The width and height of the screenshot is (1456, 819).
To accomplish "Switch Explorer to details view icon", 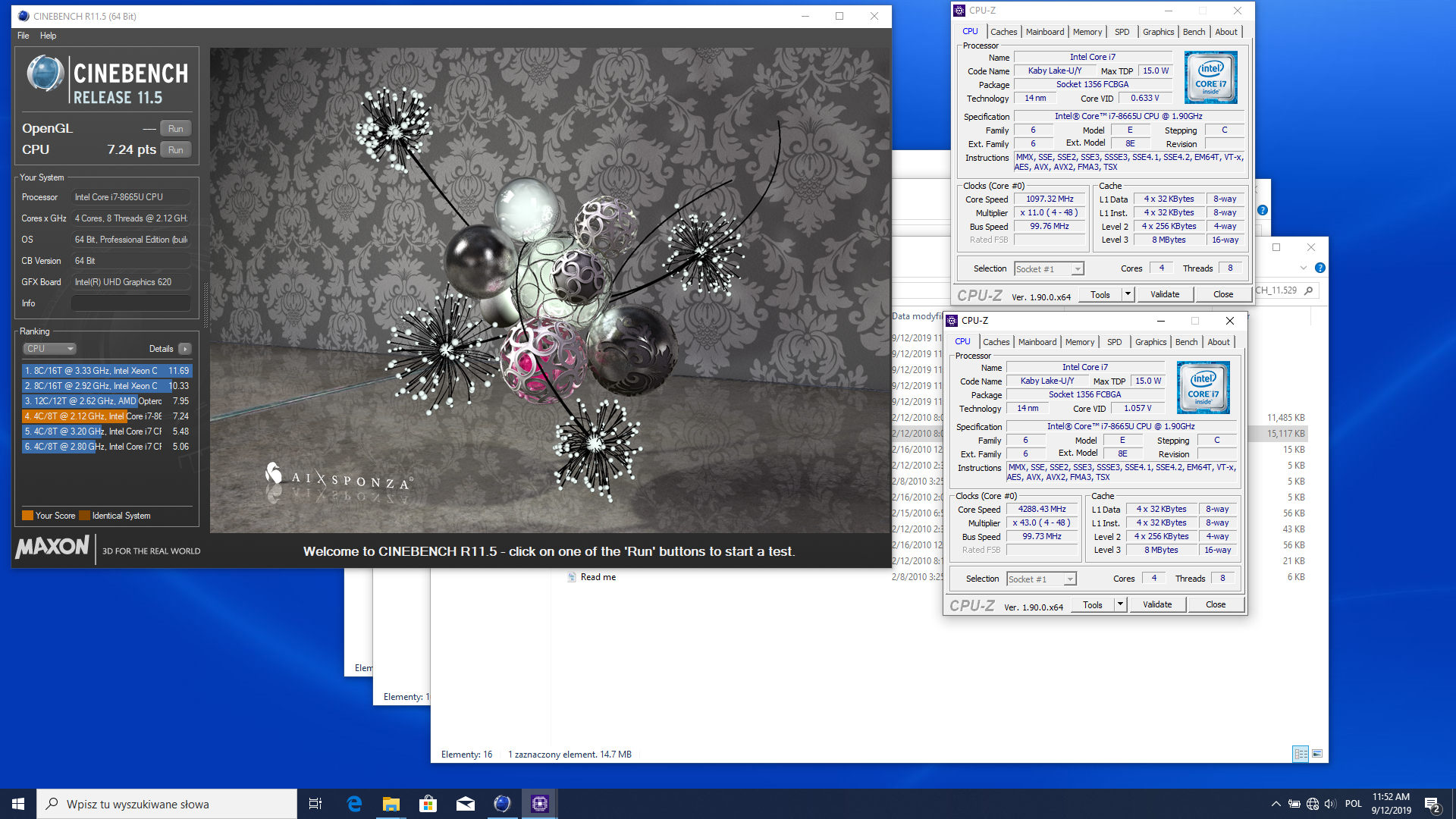I will [x=1301, y=755].
